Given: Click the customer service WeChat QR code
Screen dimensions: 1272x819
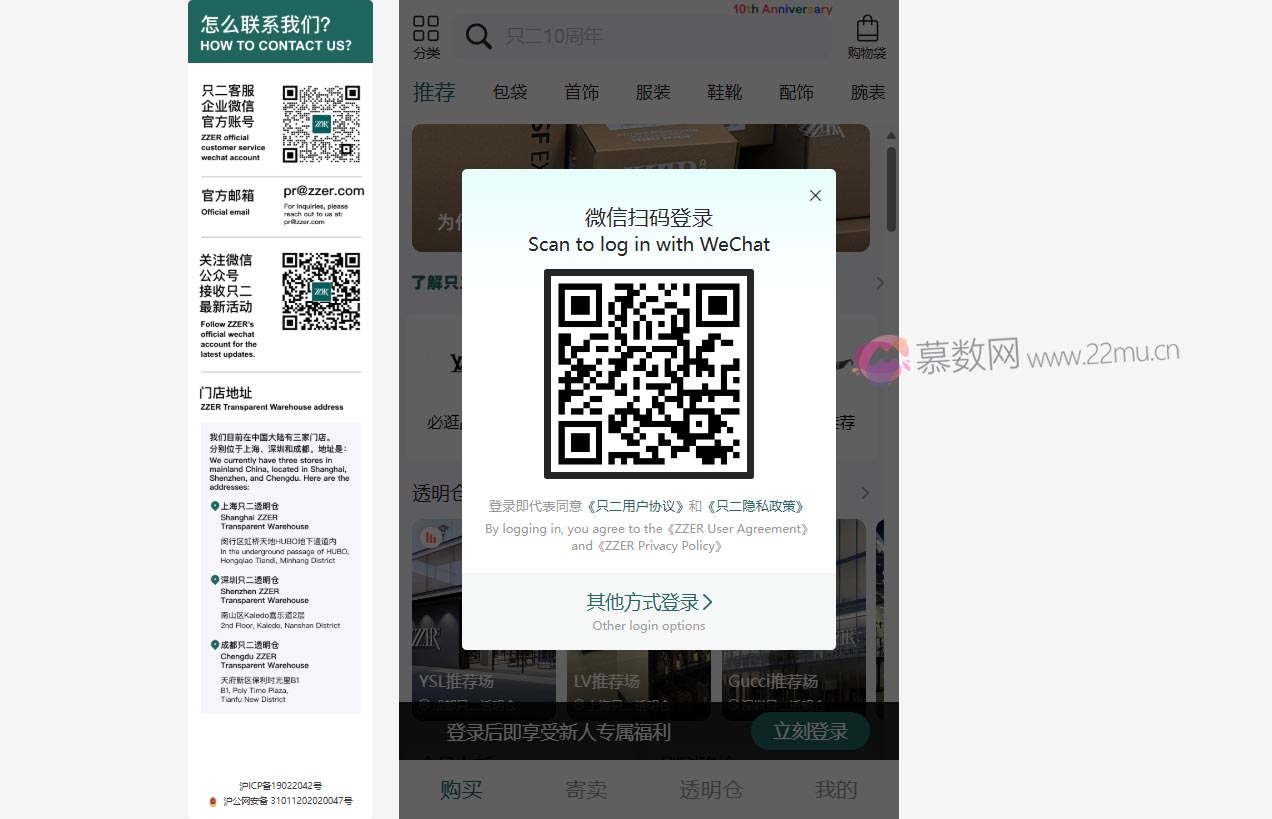Looking at the screenshot, I should 321,124.
